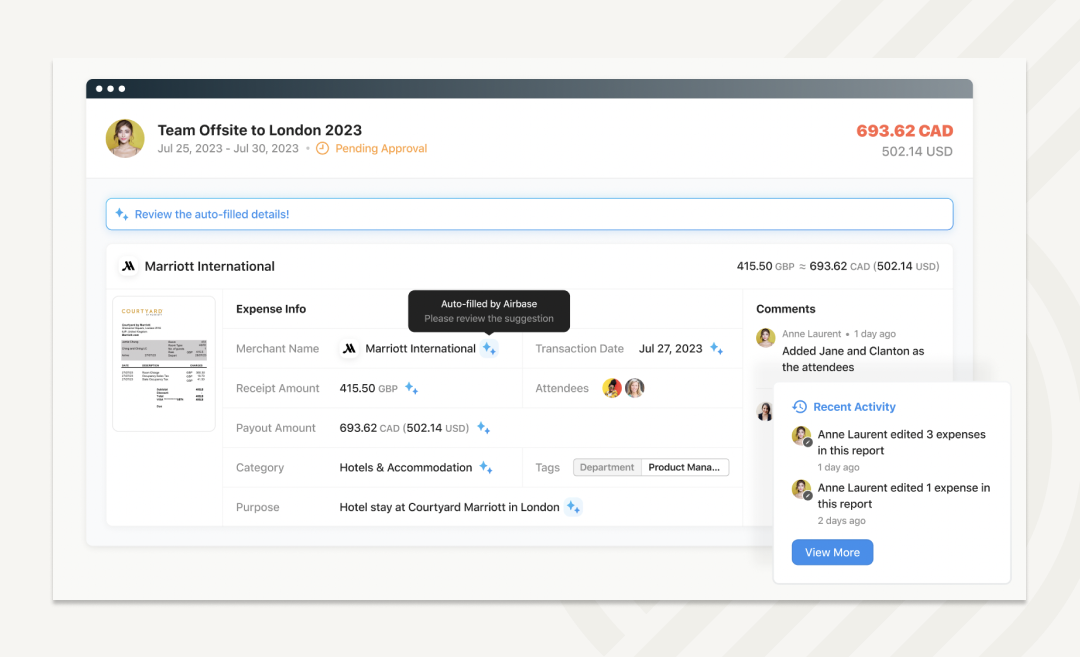This screenshot has height=657, width=1080.
Task: Click the Marriott International expense header title
Action: coord(209,267)
